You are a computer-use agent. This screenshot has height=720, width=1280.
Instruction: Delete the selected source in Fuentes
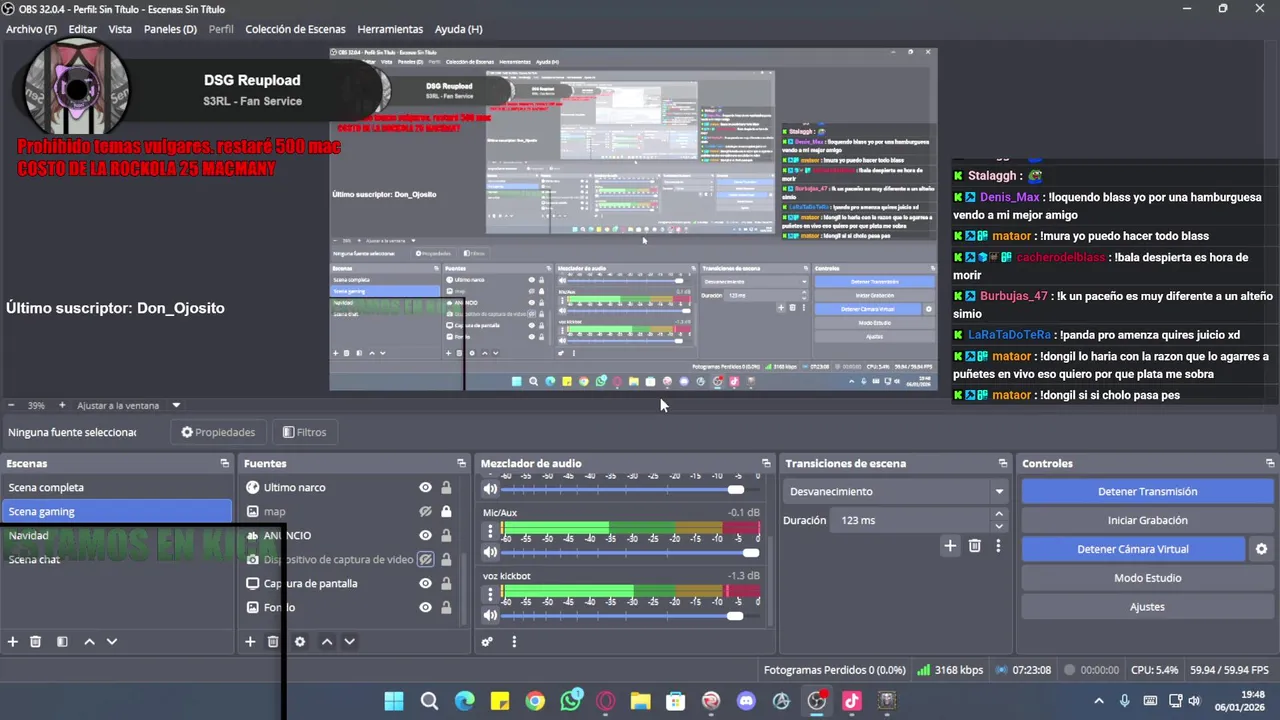(x=272, y=641)
